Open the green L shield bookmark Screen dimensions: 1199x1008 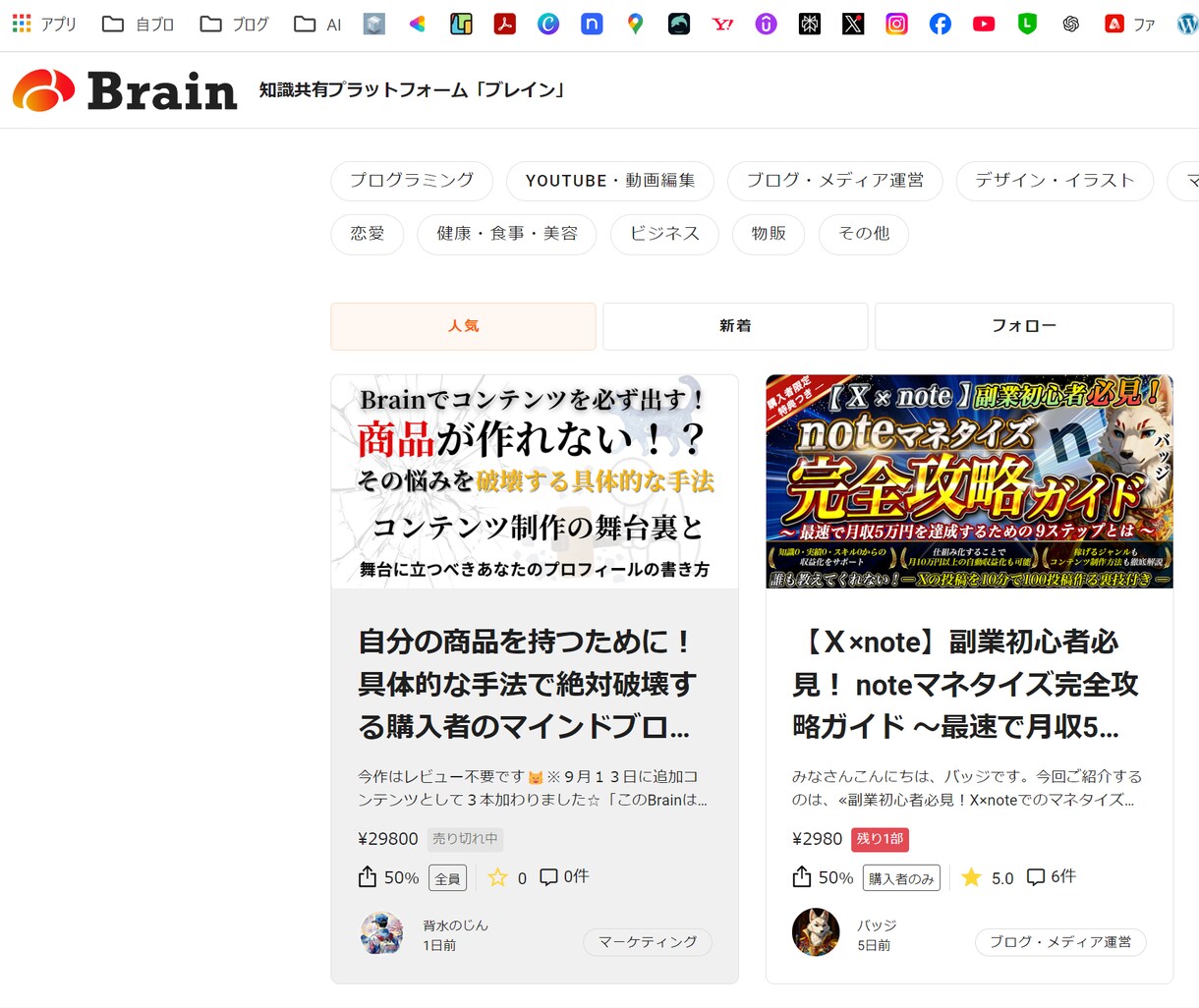click(1027, 24)
